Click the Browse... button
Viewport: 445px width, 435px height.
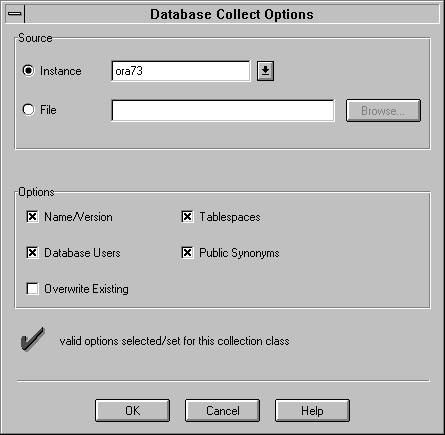(x=383, y=110)
